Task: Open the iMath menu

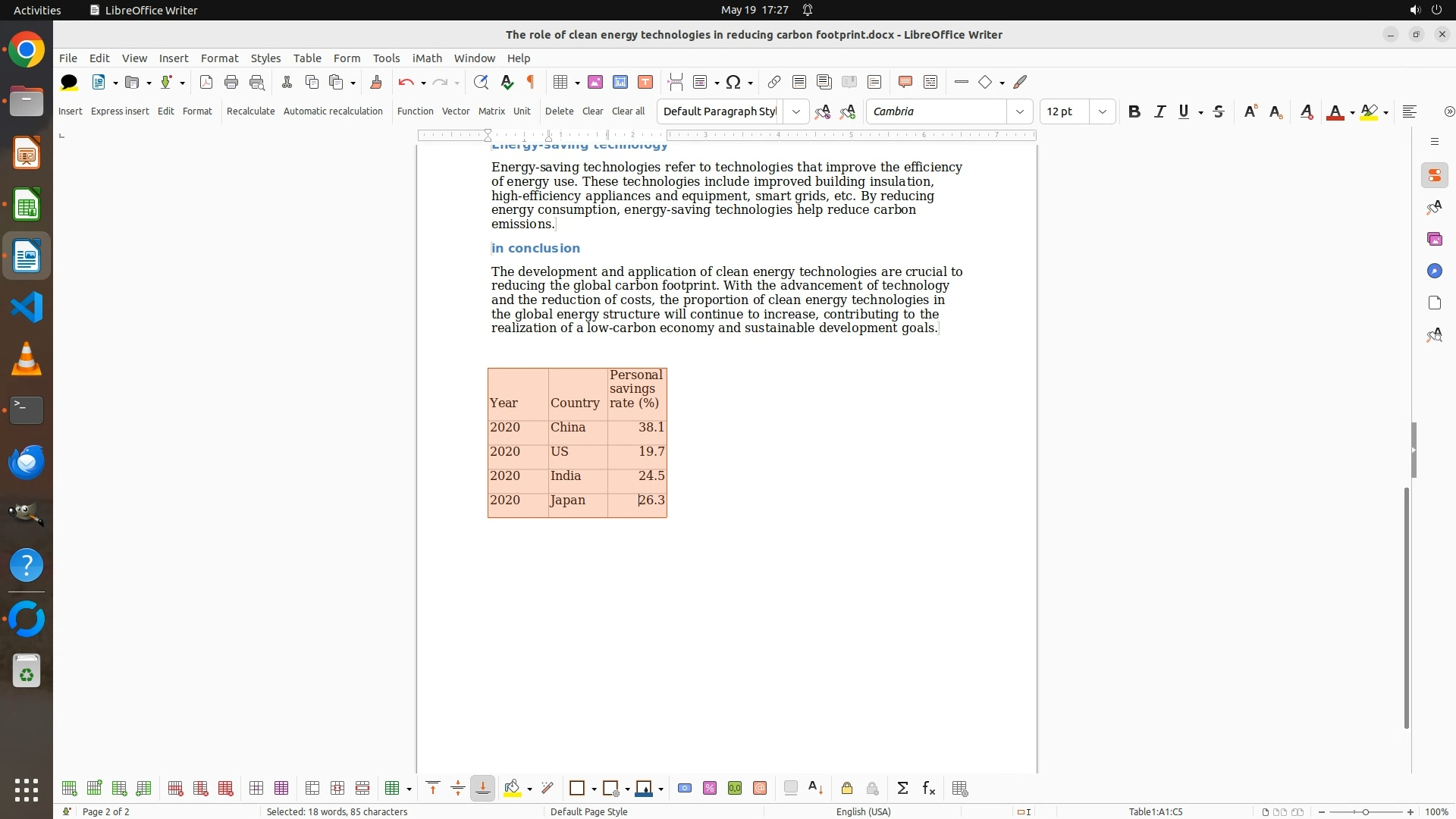Action: 427,58
